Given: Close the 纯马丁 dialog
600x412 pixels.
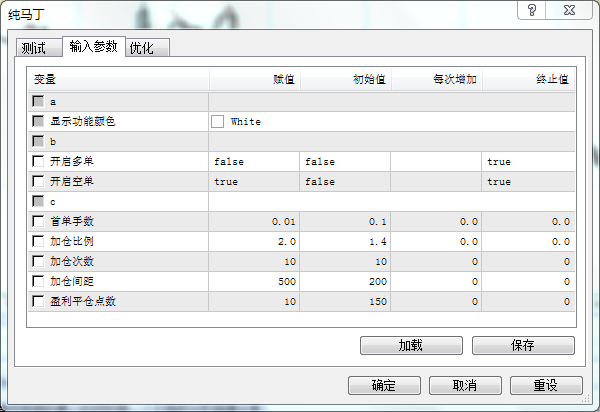Looking at the screenshot, I should [x=569, y=10].
